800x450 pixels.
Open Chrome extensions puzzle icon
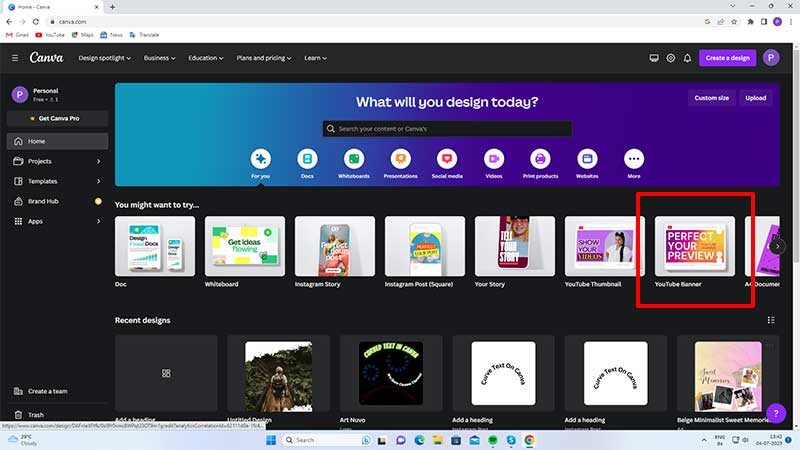coord(751,21)
